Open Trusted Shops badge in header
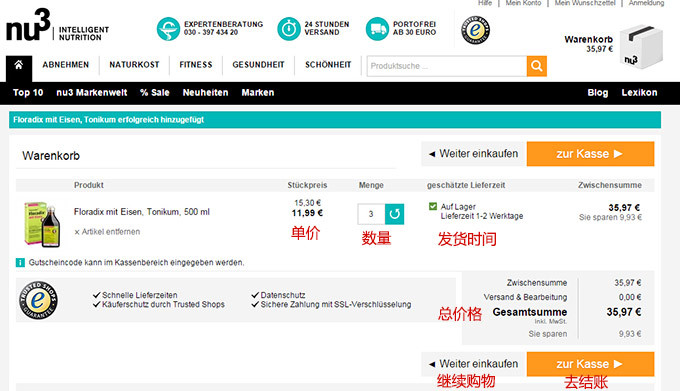This screenshot has width=680, height=391. pos(475,30)
